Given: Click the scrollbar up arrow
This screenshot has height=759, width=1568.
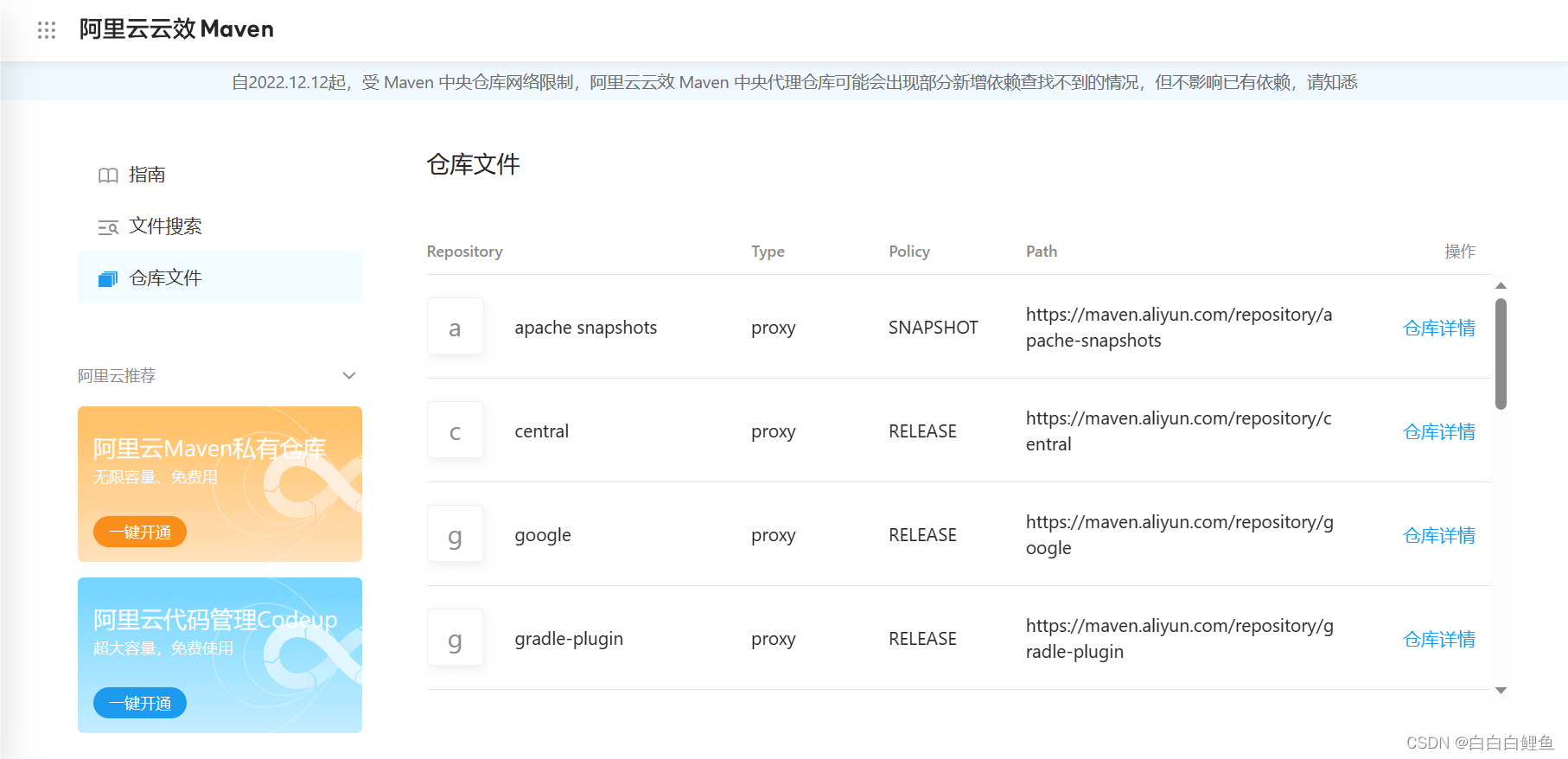Looking at the screenshot, I should tap(1501, 285).
